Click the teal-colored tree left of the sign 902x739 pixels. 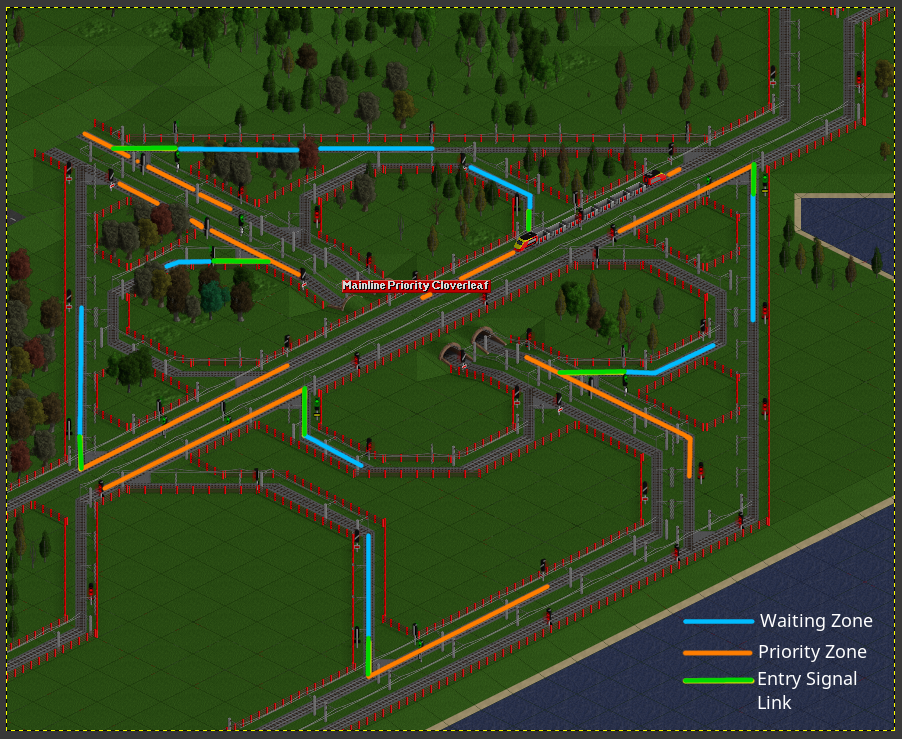(212, 297)
